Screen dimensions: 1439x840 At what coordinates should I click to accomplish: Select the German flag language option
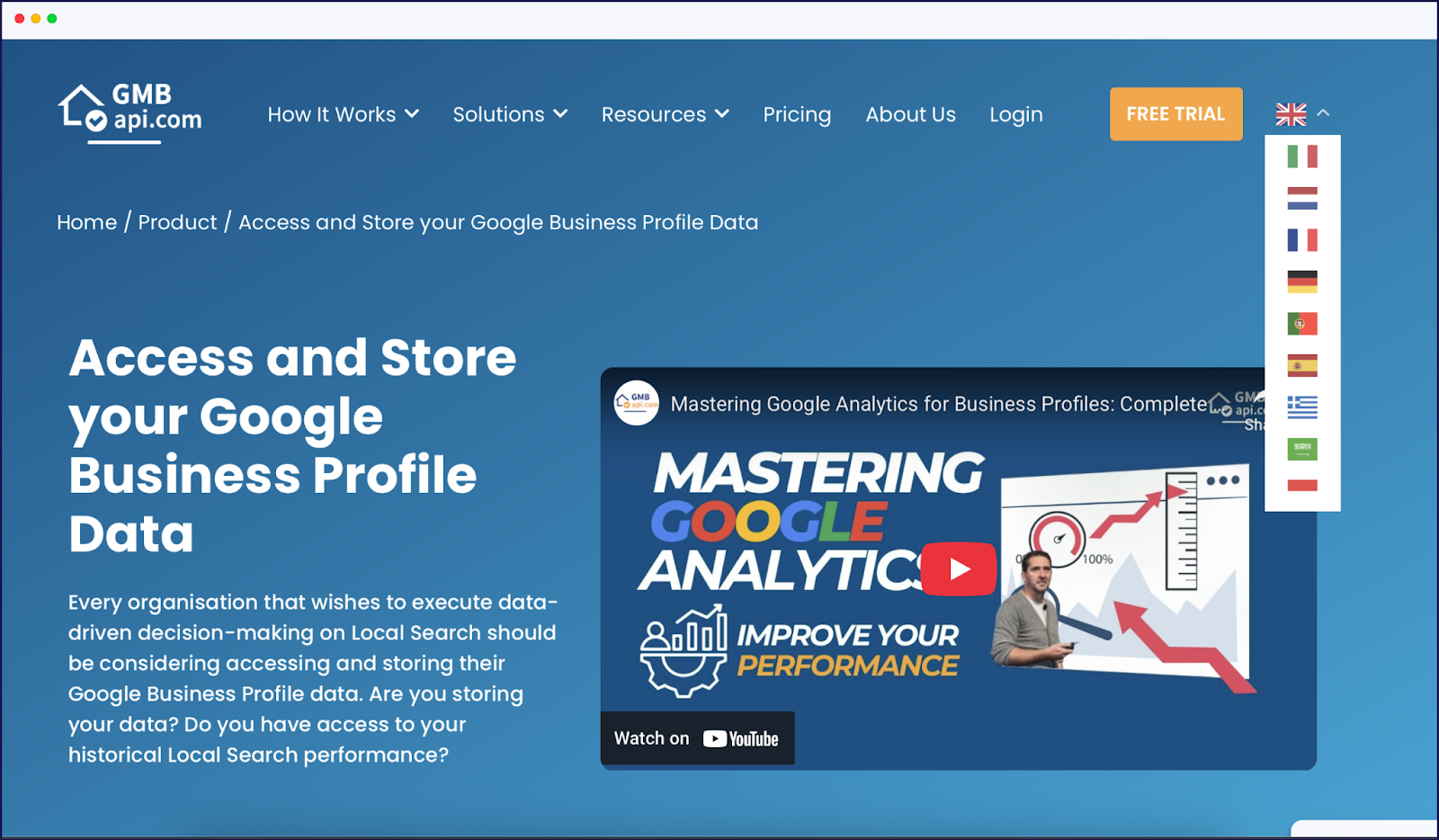pyautogui.click(x=1302, y=281)
